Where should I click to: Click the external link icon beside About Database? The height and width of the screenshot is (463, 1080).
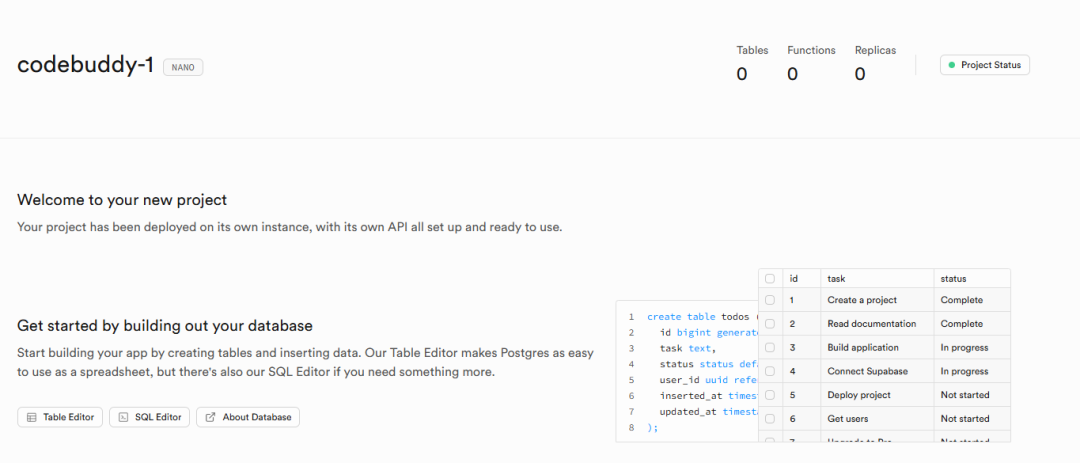[210, 417]
